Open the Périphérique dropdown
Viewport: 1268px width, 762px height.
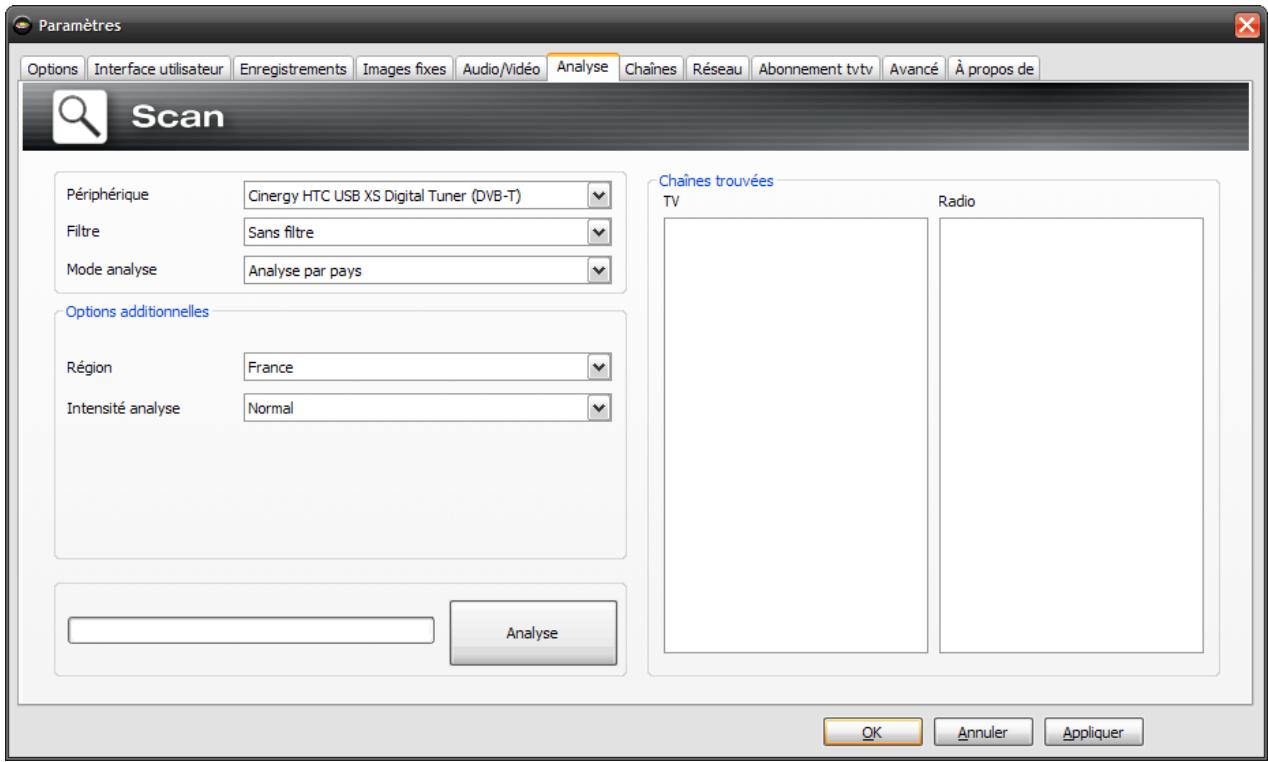598,195
